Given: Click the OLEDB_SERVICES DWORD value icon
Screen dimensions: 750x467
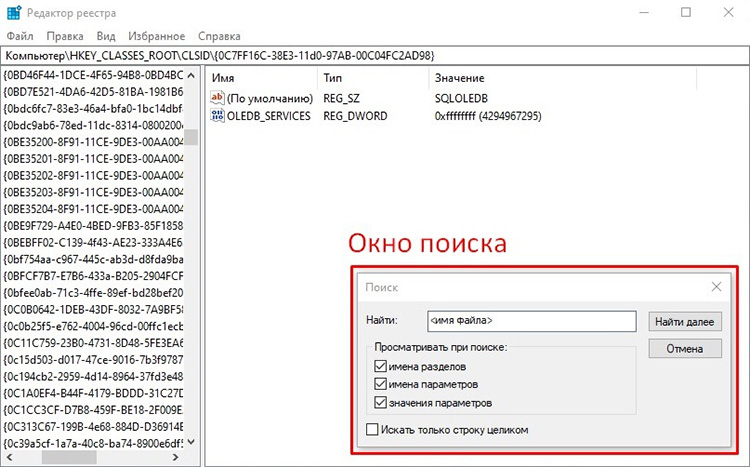Looking at the screenshot, I should pyautogui.click(x=219, y=116).
